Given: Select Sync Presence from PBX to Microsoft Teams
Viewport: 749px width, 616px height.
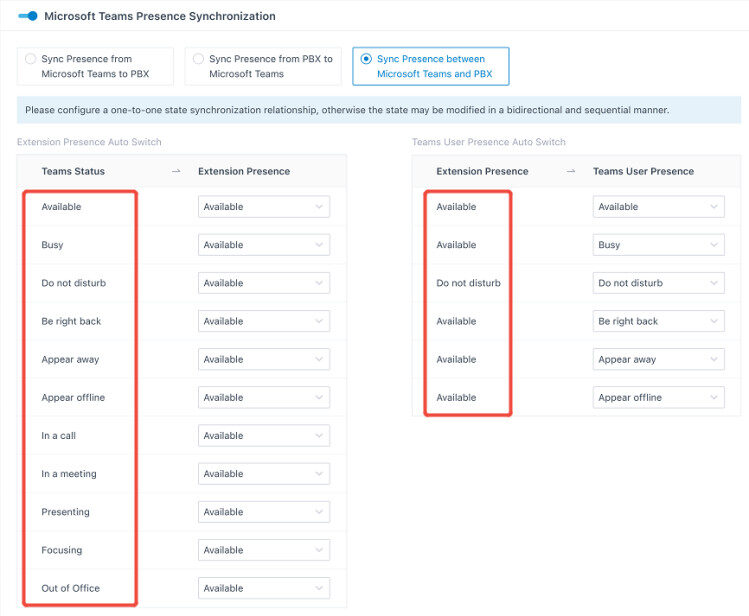Looking at the screenshot, I should click(x=263, y=66).
